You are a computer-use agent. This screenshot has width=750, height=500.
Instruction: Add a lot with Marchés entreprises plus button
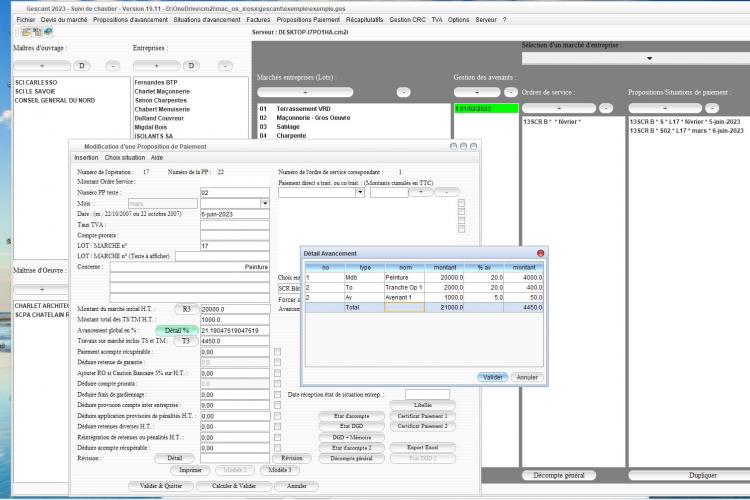click(305, 92)
